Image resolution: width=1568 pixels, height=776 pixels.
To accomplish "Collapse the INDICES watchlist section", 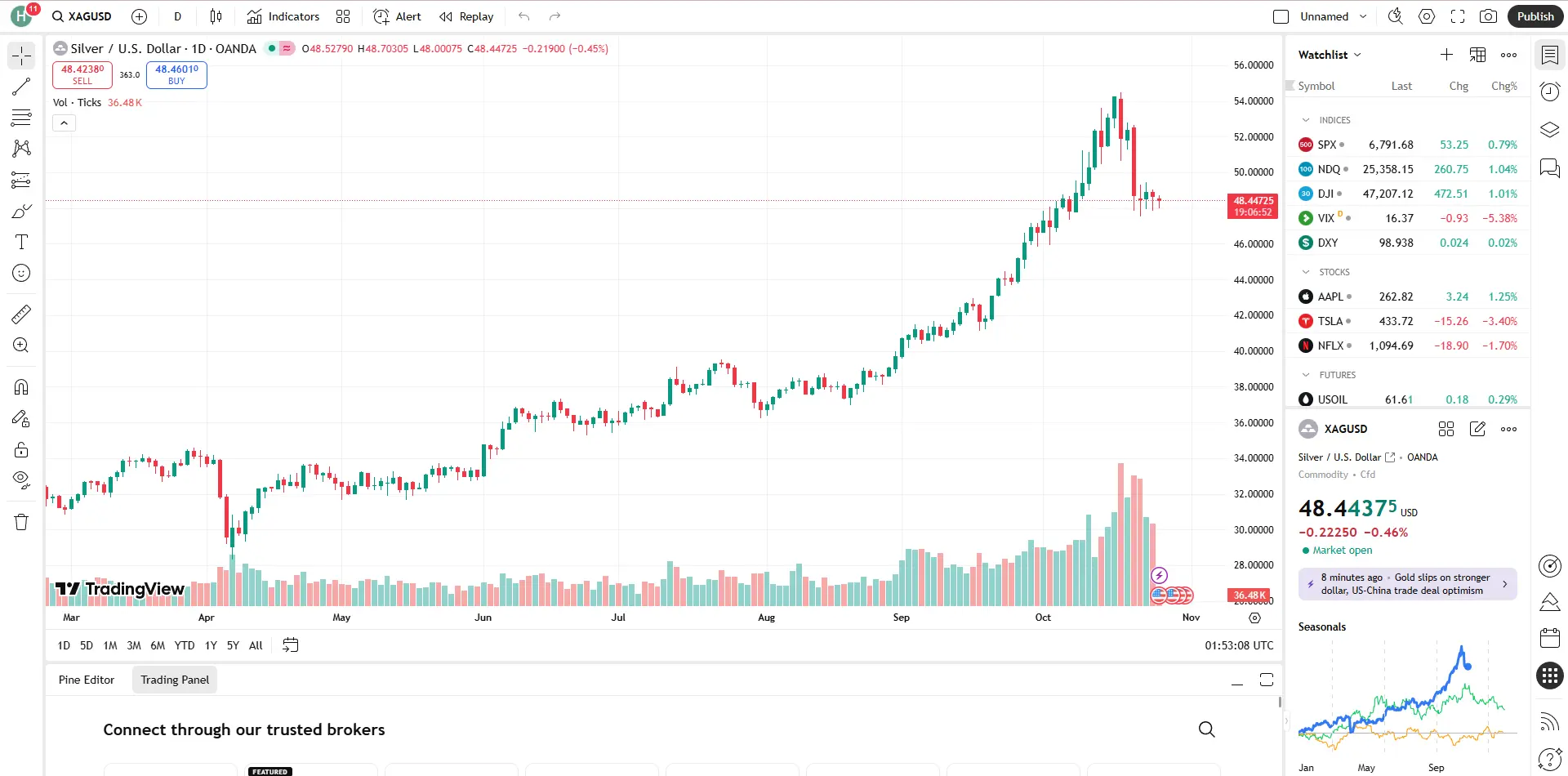I will click(x=1306, y=120).
